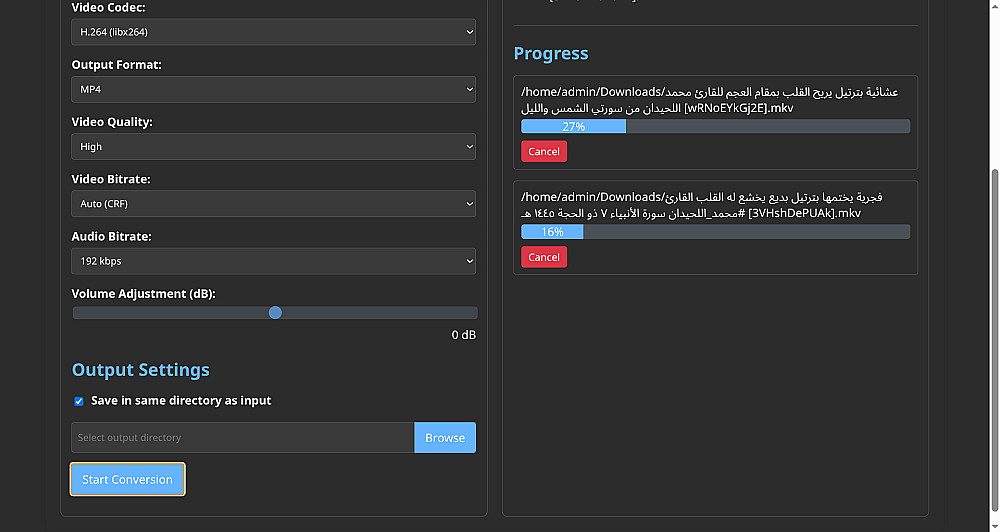Select the wRNoEYkGj2E.mkv file path text
1000x532 pixels.
coord(710,100)
